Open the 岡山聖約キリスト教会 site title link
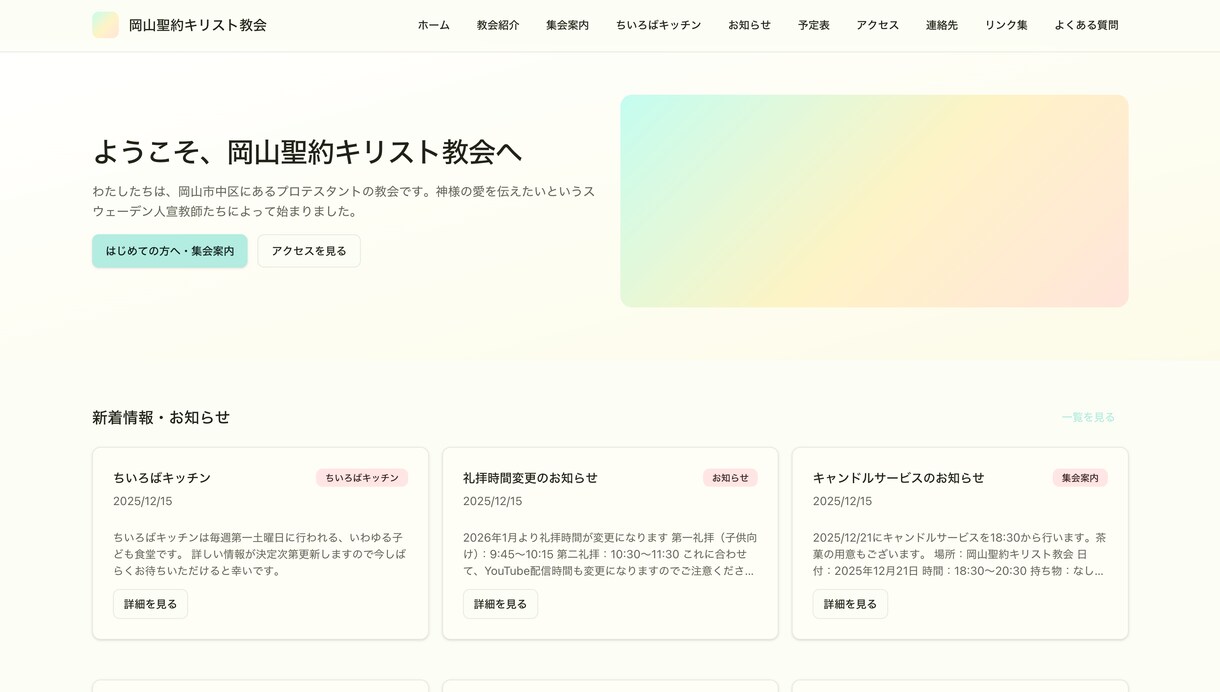This screenshot has height=692, width=1220. pos(197,25)
